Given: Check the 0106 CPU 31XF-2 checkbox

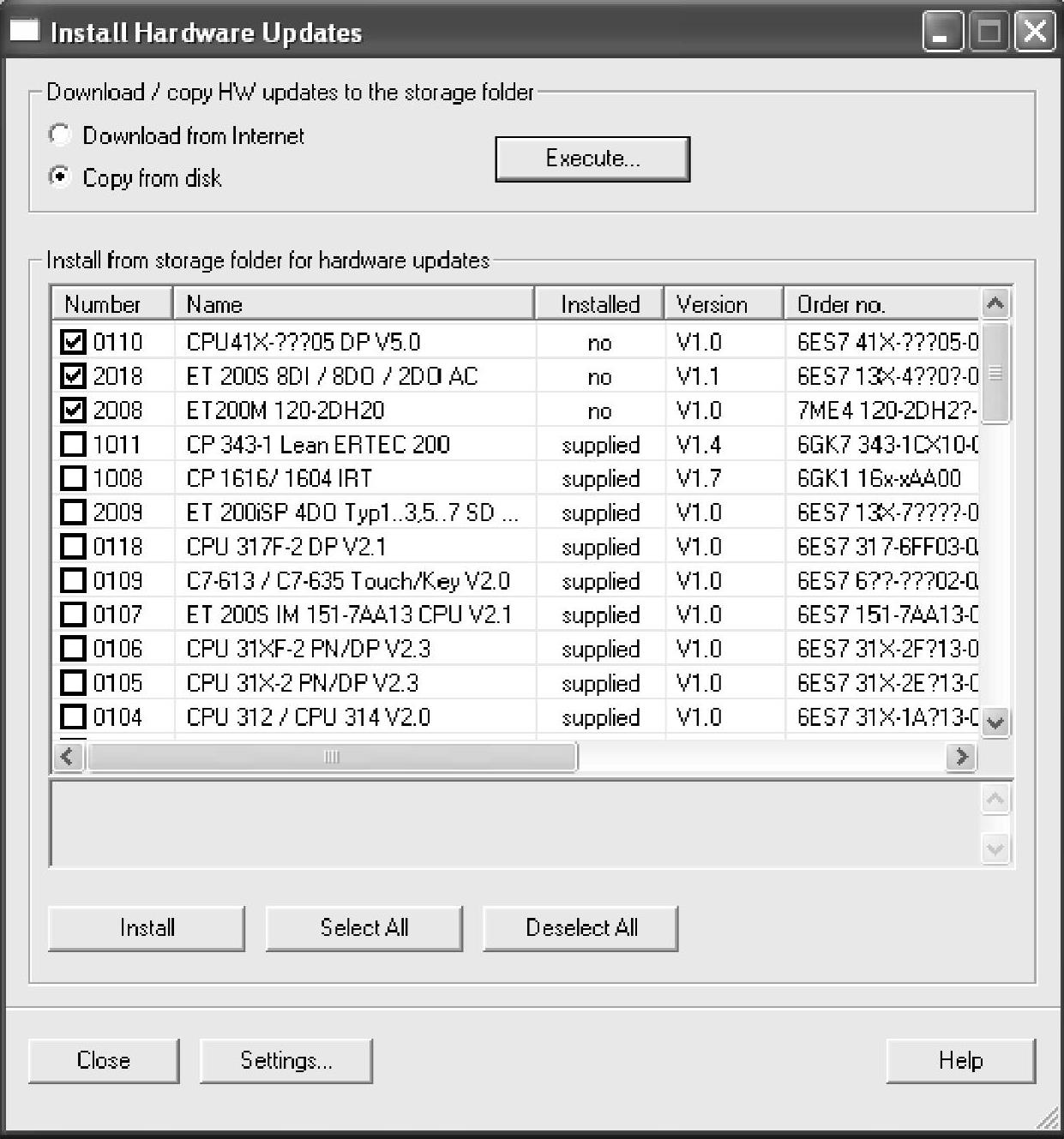Looking at the screenshot, I should tap(74, 649).
